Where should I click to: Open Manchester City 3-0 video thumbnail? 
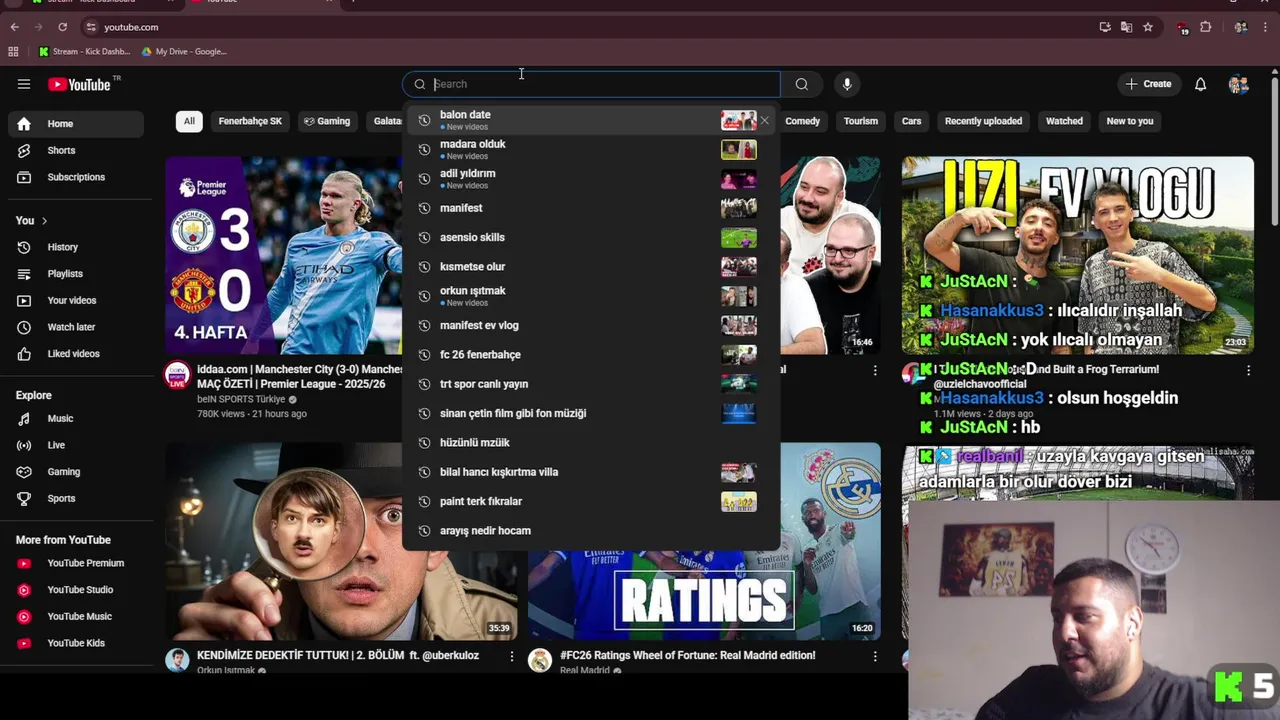[x=284, y=255]
